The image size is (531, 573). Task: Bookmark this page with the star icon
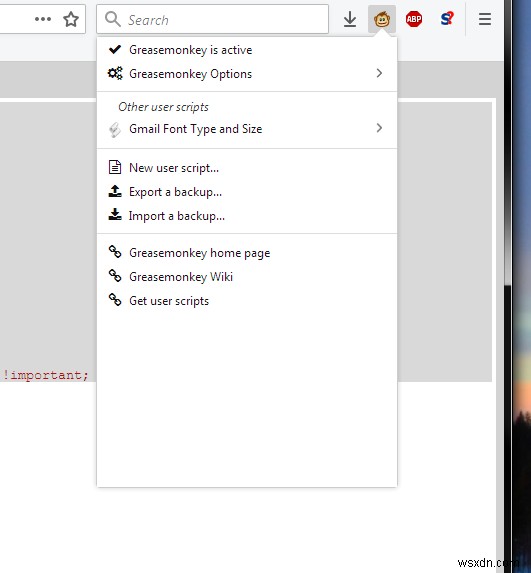coord(71,19)
